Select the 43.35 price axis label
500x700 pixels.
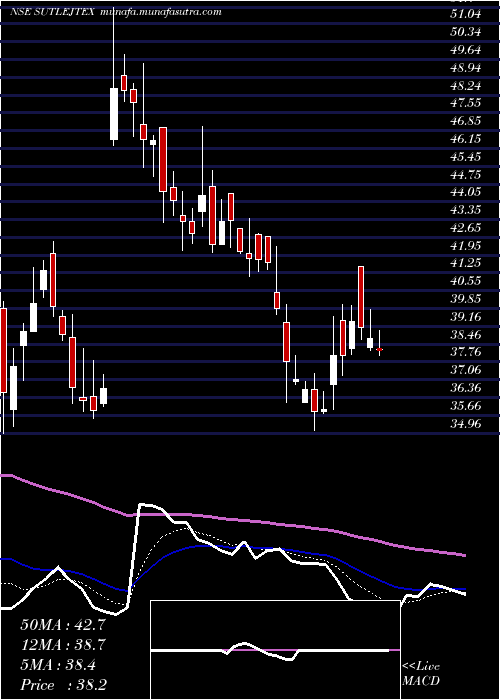(466, 210)
